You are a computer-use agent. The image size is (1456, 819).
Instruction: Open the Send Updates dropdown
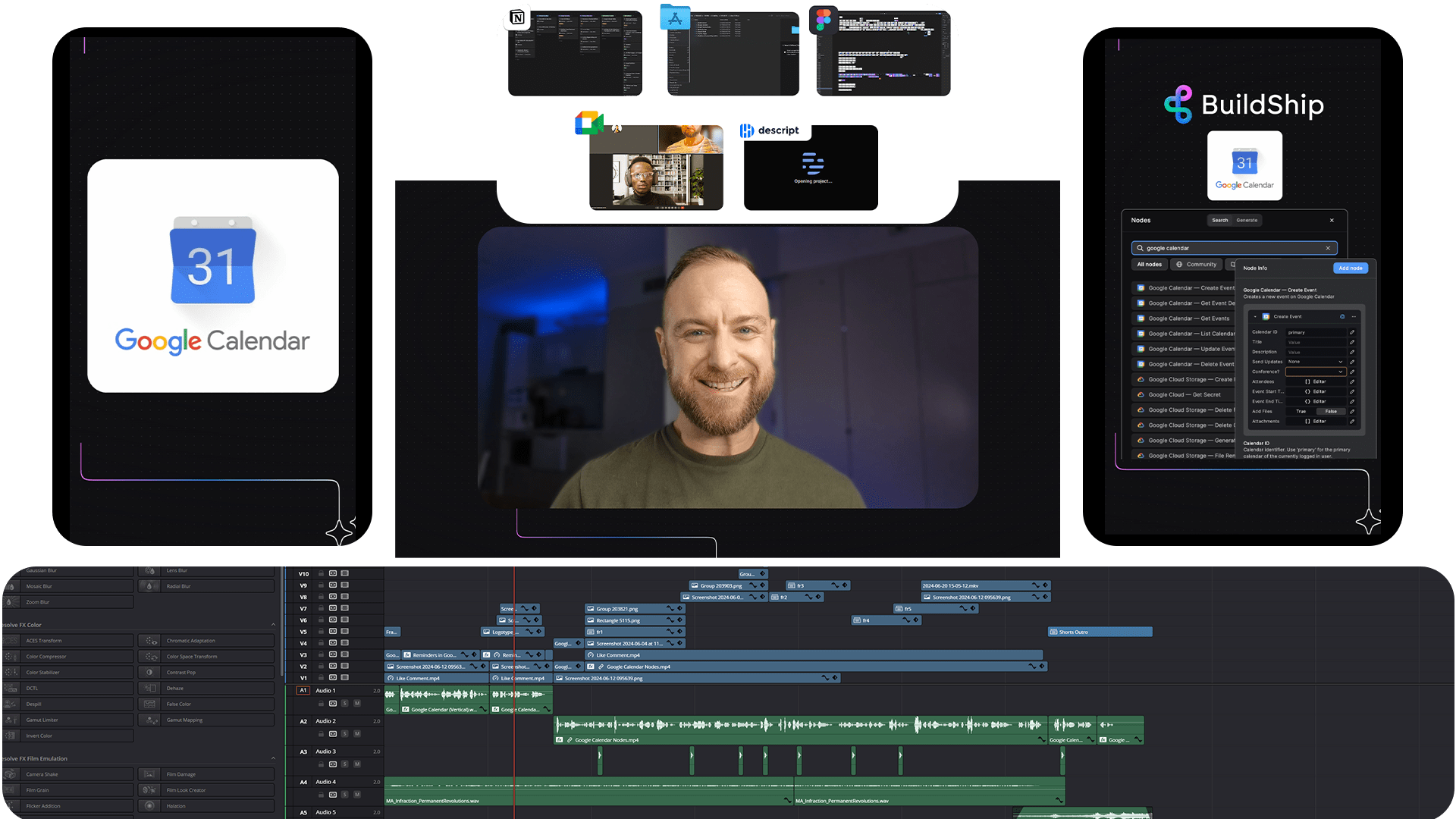(1316, 362)
